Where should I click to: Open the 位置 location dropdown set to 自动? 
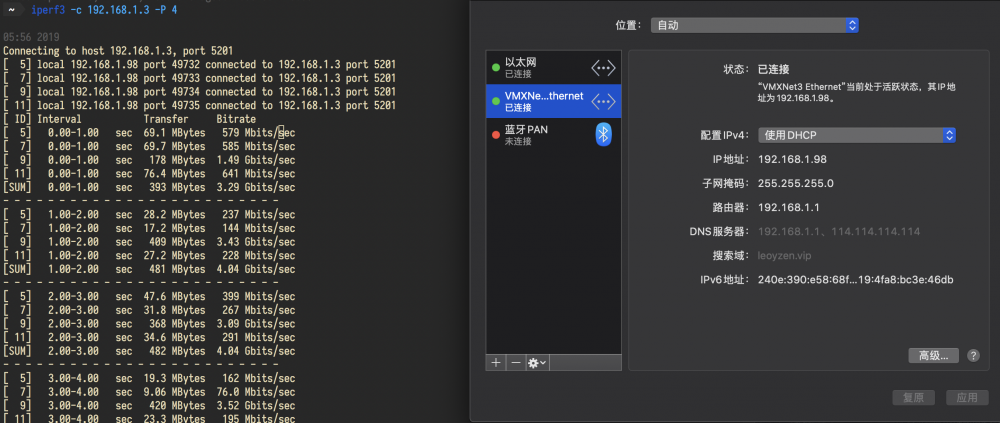tap(754, 26)
